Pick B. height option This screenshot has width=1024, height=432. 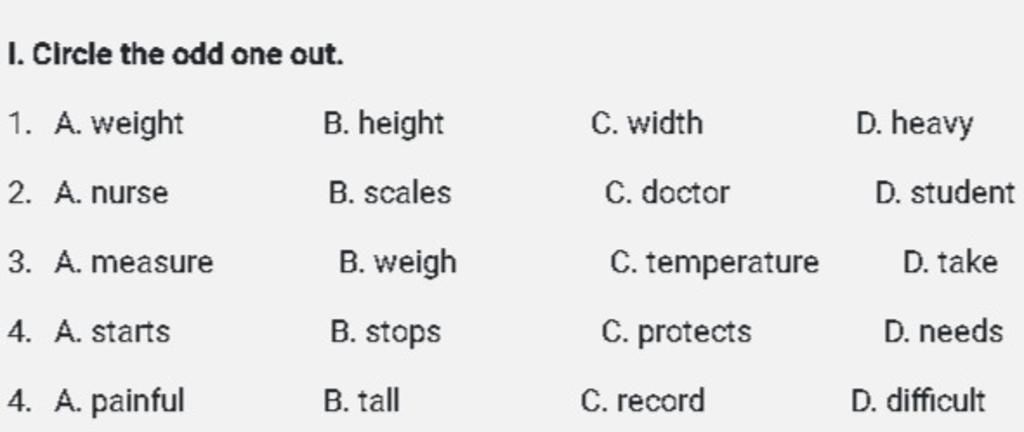coord(383,124)
